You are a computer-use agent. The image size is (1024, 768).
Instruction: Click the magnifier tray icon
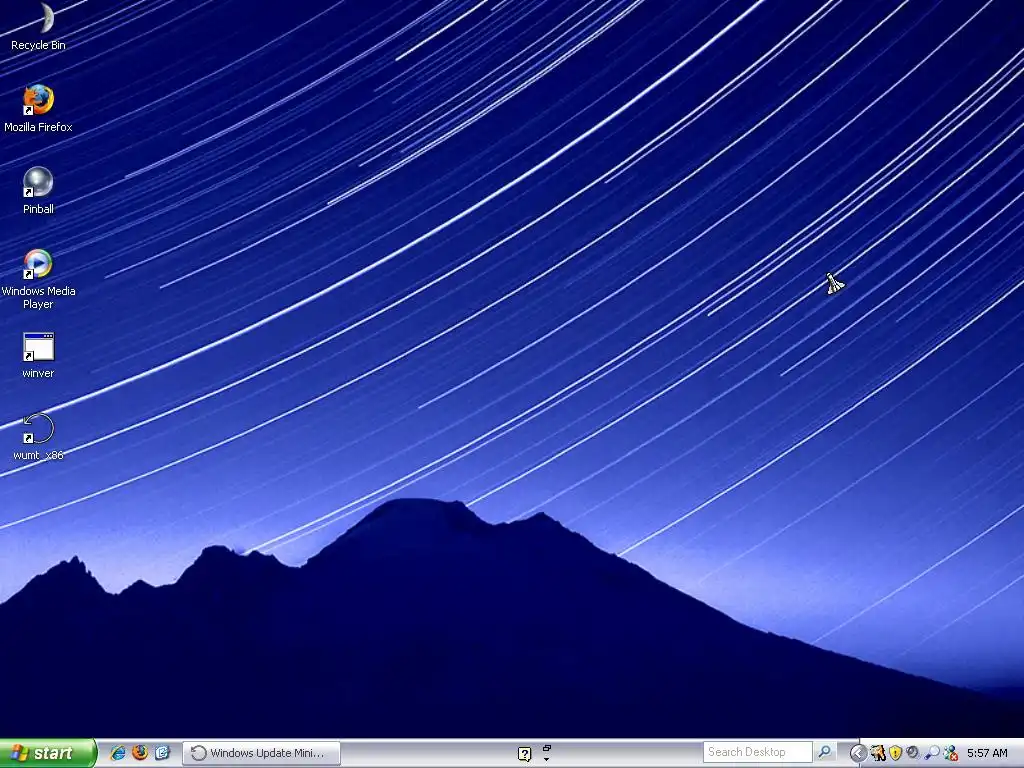point(932,753)
